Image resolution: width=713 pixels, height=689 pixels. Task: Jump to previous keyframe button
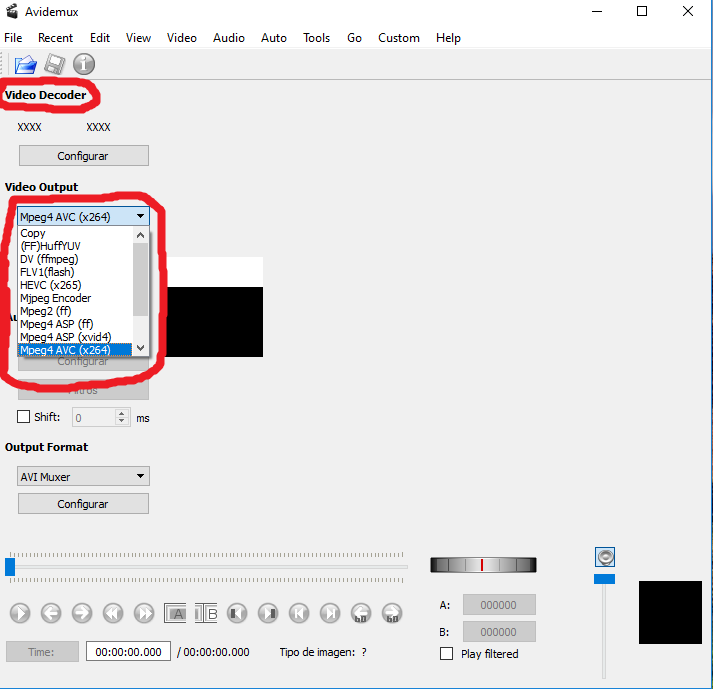[113, 613]
